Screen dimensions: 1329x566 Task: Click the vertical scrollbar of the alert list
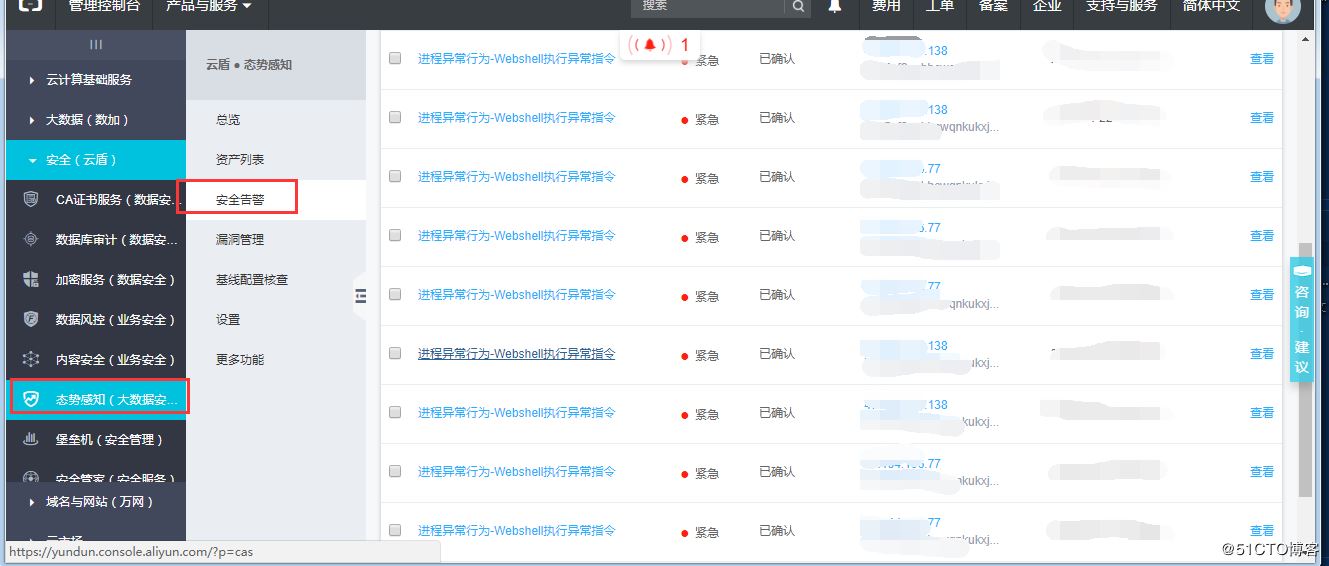pos(1304,370)
